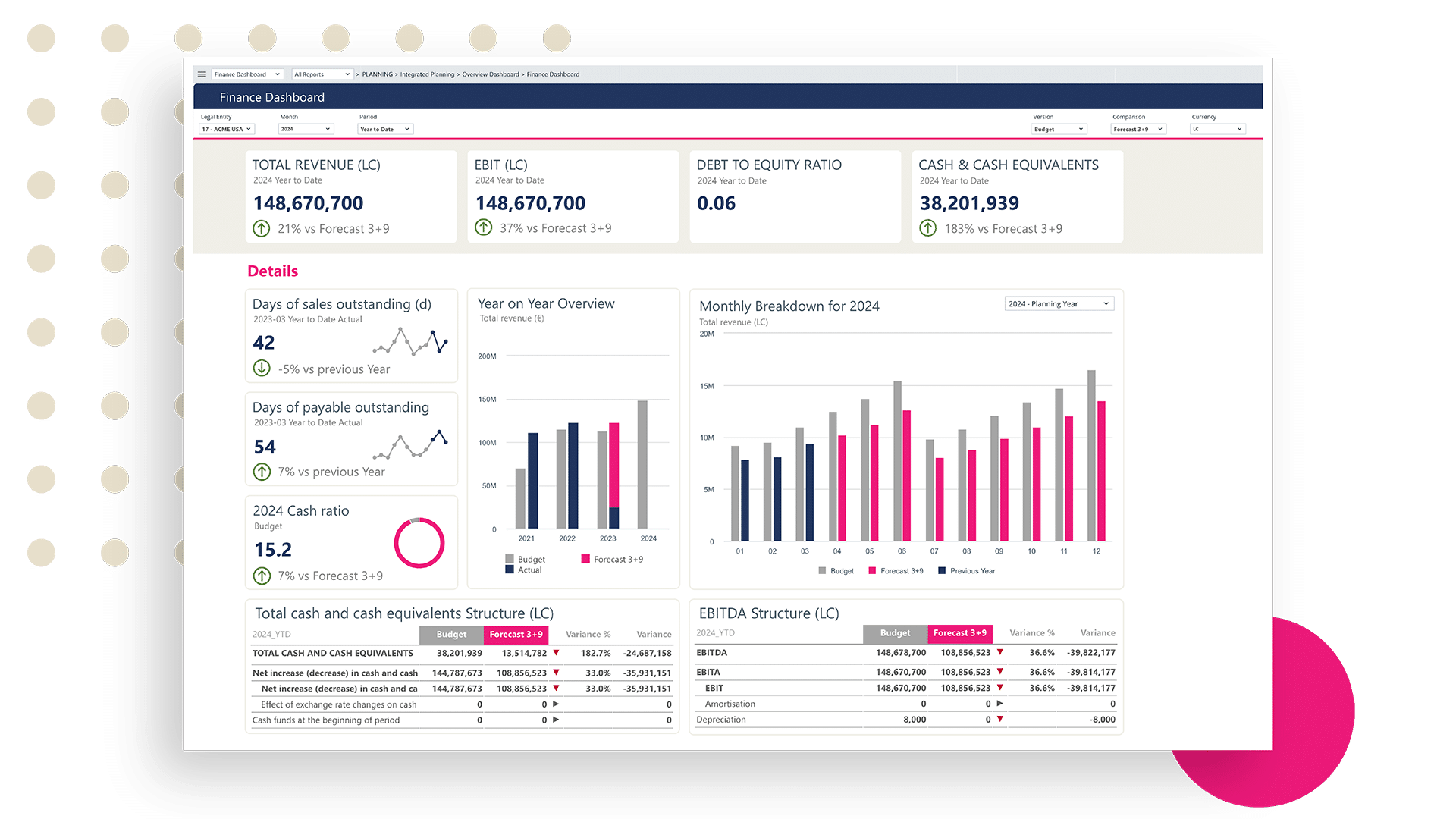Click the month 12 budget bar in Monthly Breakdown
This screenshot has height=819, width=1456.
pyautogui.click(x=1091, y=455)
